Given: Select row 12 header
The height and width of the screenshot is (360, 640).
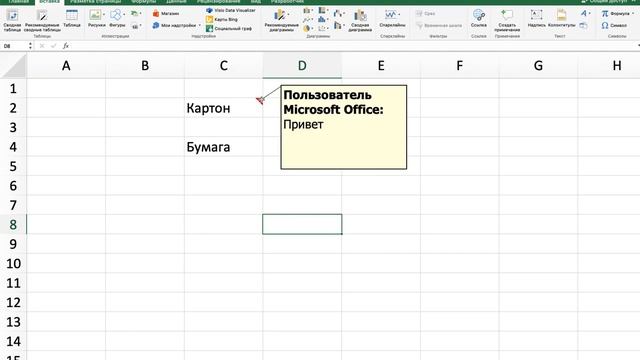Looking at the screenshot, I should click(13, 302).
